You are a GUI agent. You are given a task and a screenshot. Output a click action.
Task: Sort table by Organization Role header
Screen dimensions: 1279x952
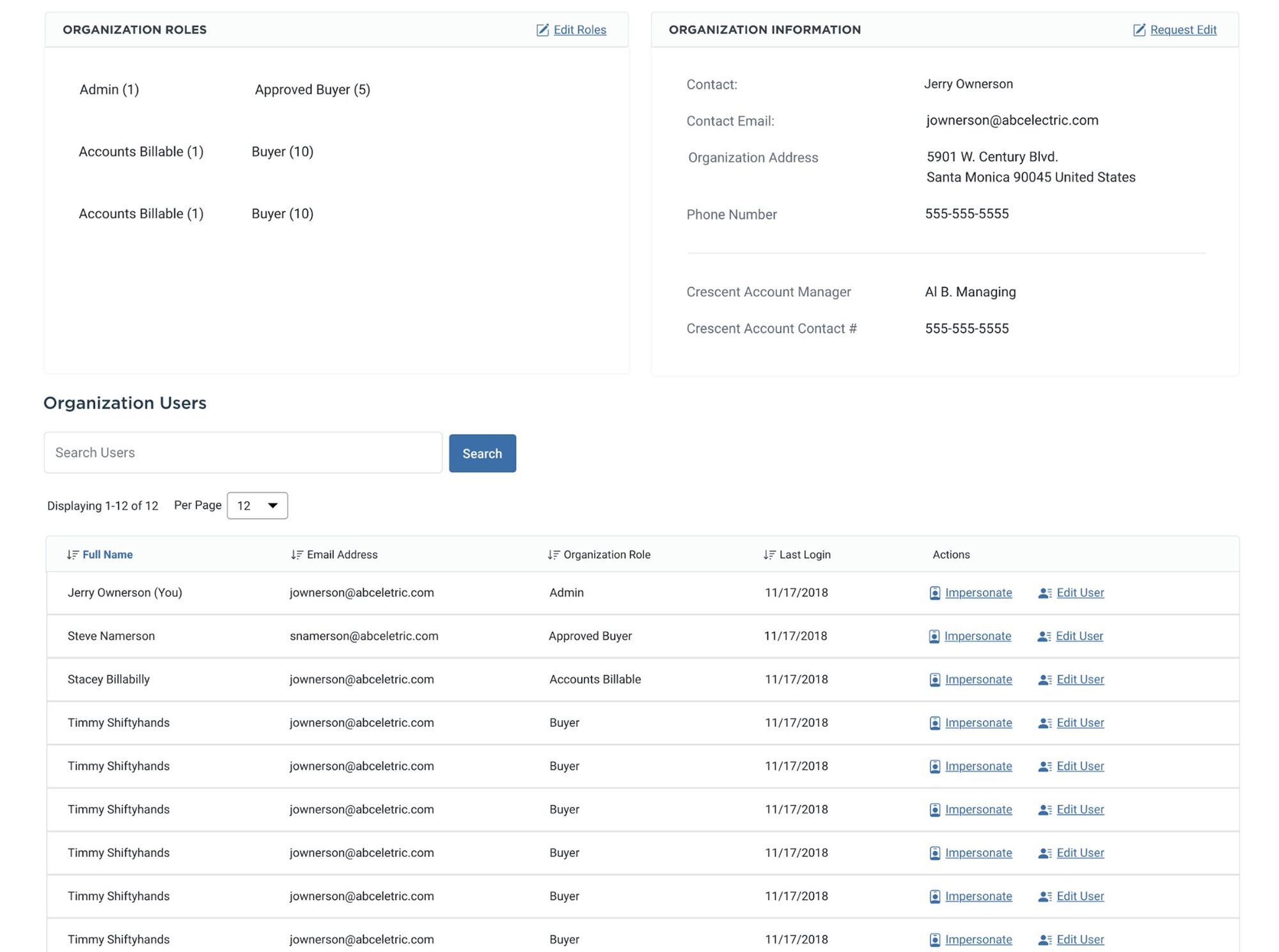point(607,554)
